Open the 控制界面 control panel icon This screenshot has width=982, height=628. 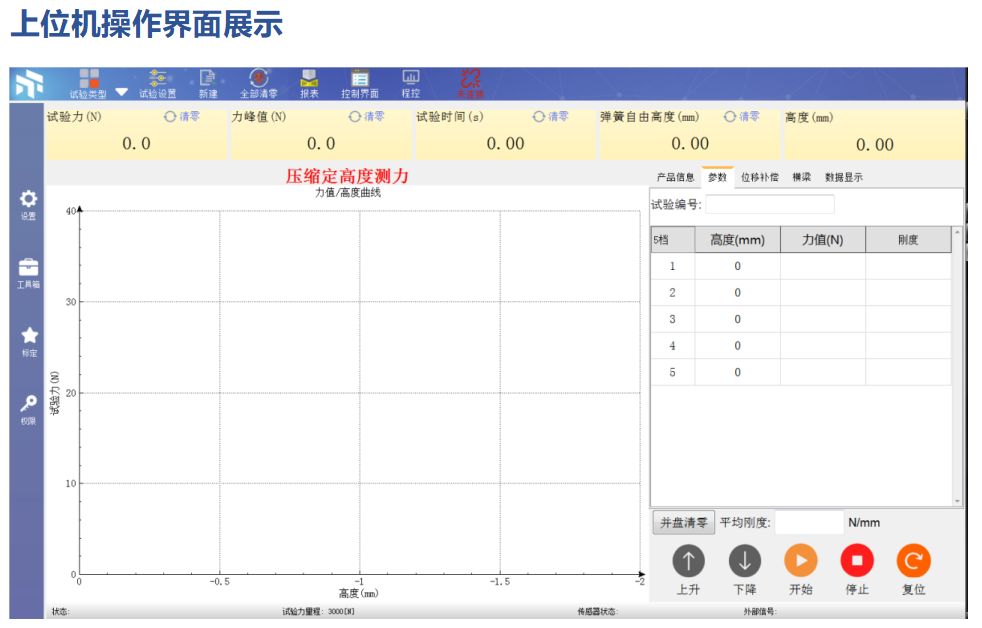360,83
